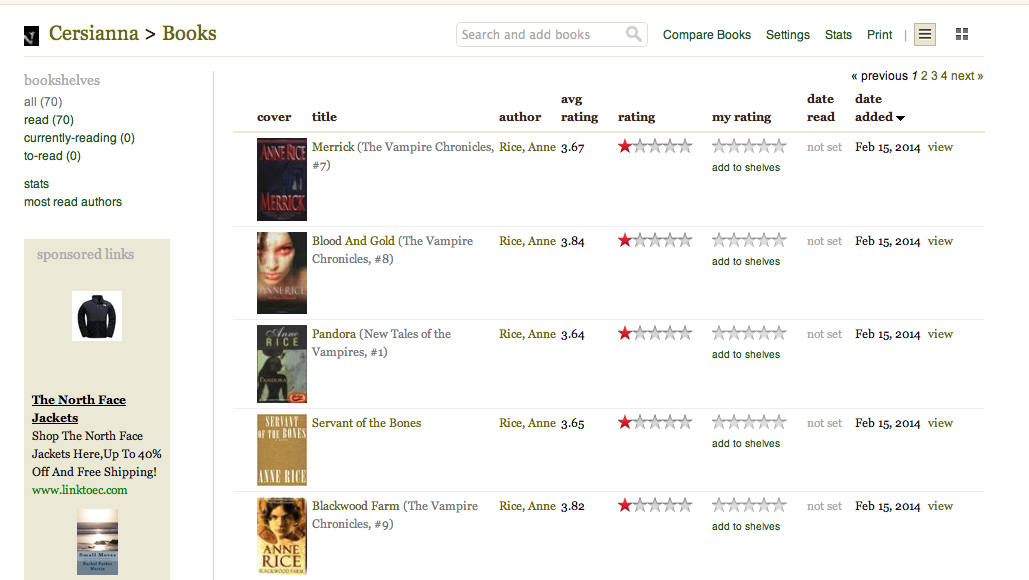
Task: Add Blackwood Farm to shelves
Action: (x=746, y=526)
